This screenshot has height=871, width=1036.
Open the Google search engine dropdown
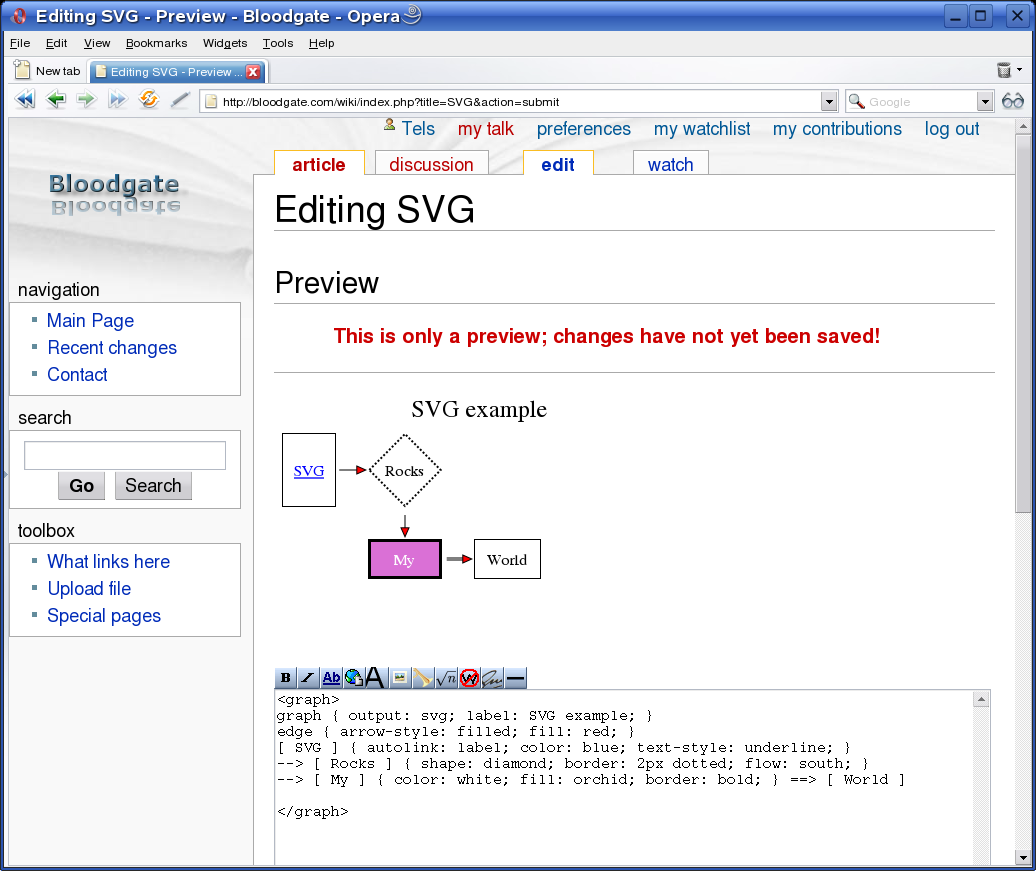click(985, 101)
